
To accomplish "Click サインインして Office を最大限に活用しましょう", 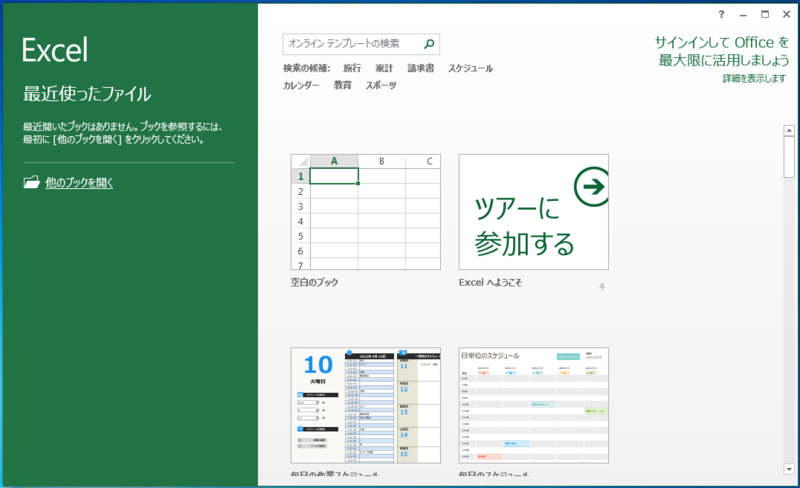I will (721, 51).
